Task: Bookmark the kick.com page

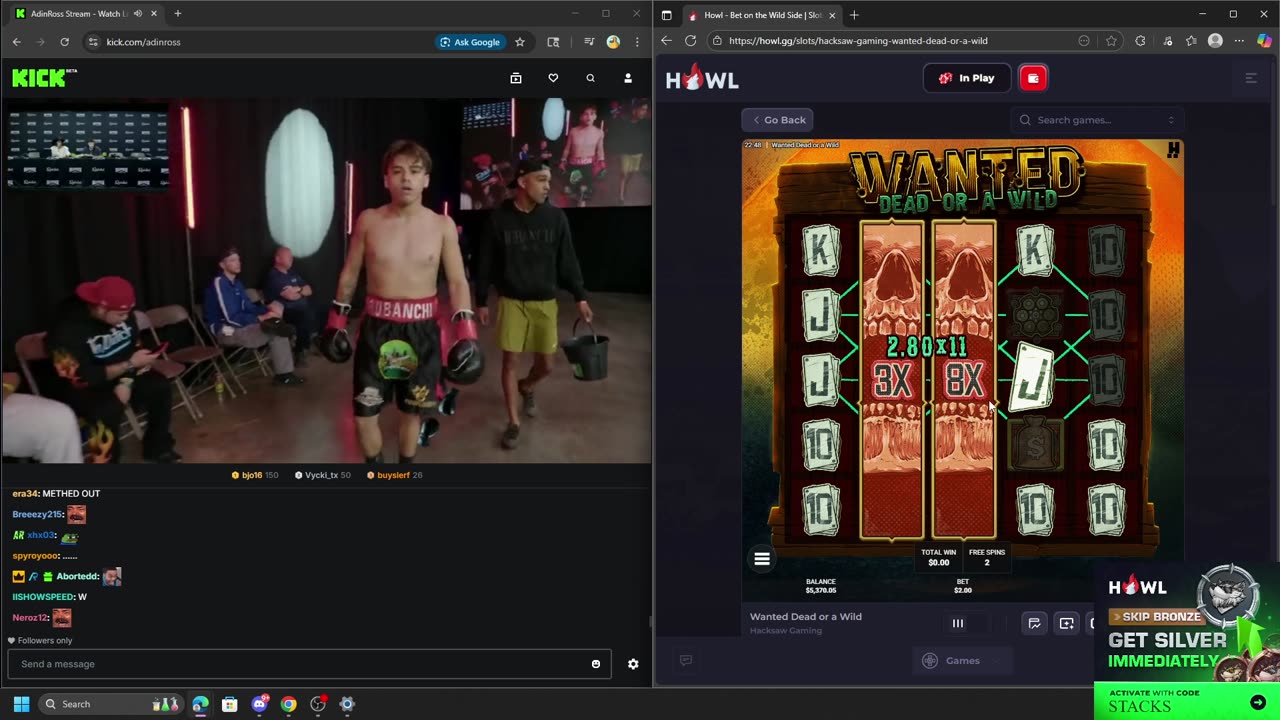Action: (520, 42)
